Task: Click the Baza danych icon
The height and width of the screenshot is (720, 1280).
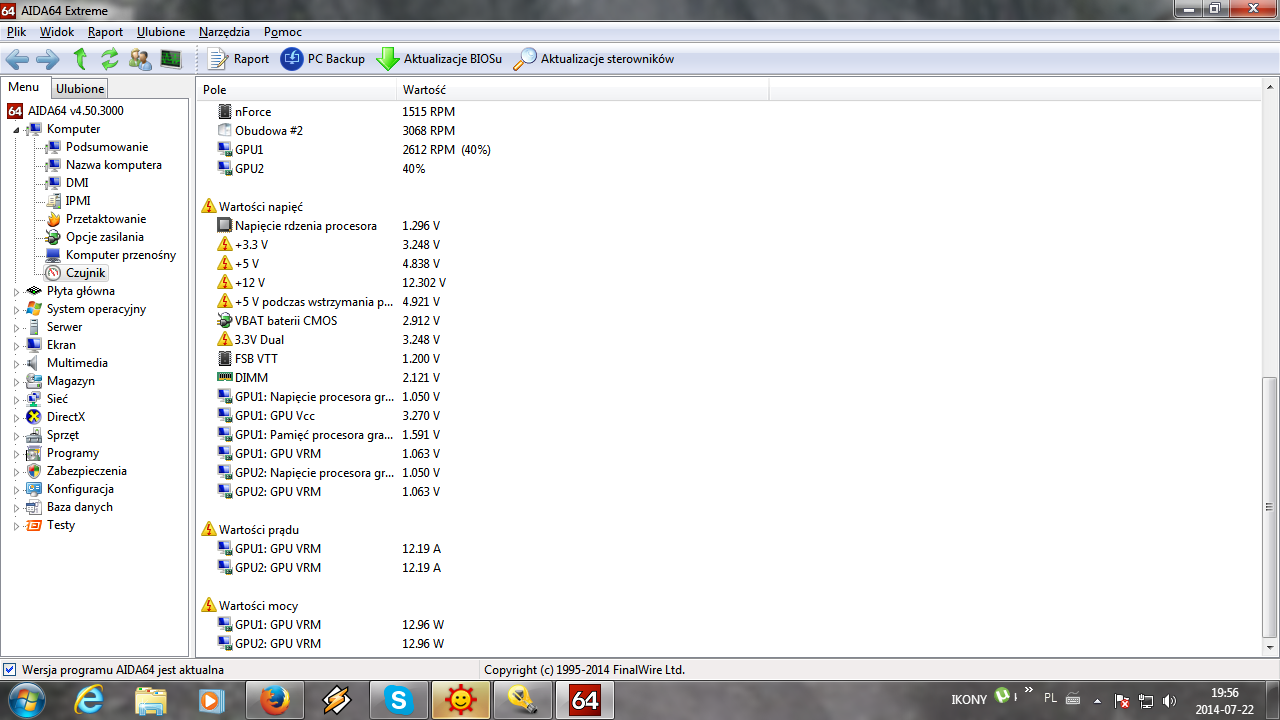Action: pos(34,507)
